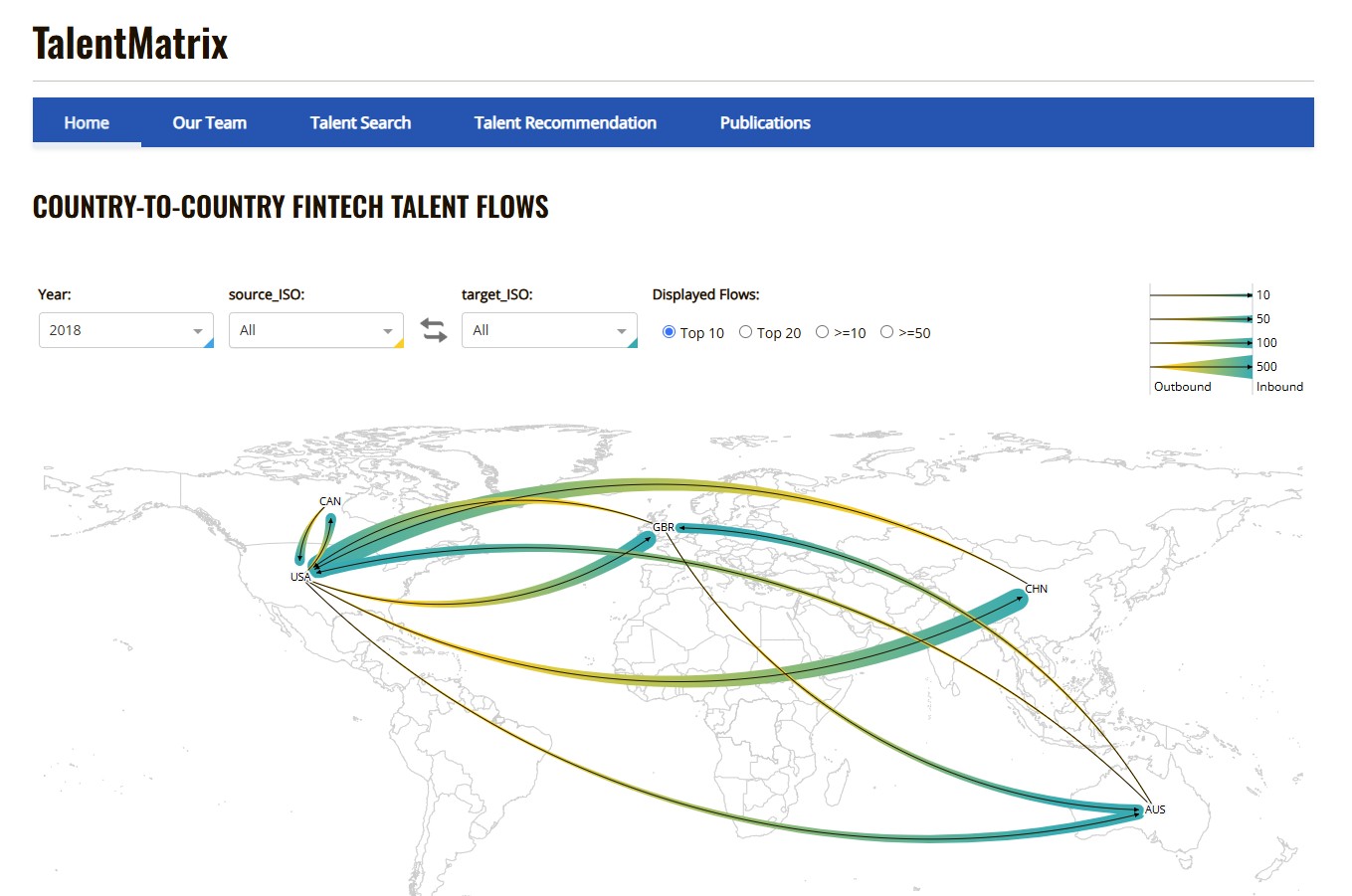Click the swap source and target arrows icon
This screenshot has height=896, width=1352.
(434, 330)
